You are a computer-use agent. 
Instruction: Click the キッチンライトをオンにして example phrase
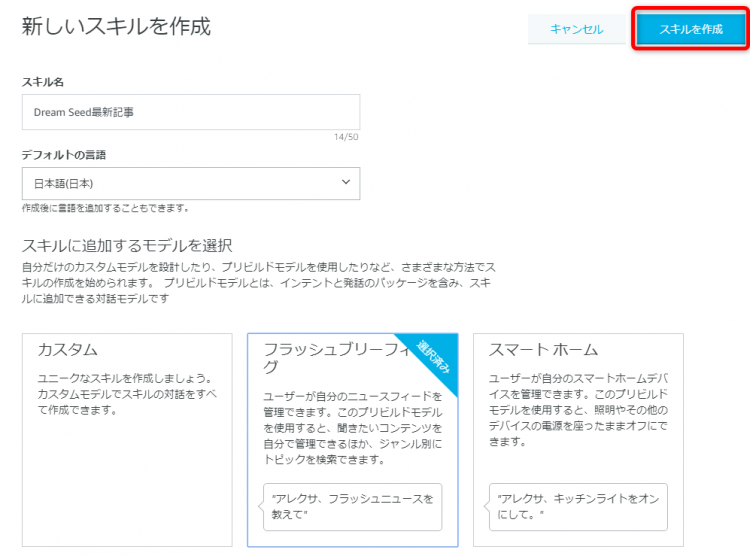click(578, 506)
